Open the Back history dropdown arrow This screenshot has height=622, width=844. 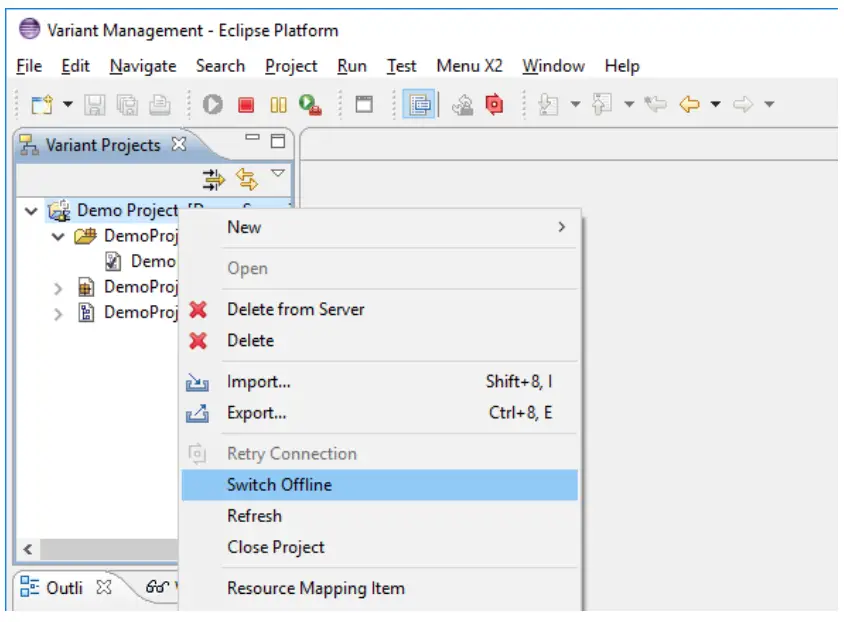pyautogui.click(x=715, y=104)
